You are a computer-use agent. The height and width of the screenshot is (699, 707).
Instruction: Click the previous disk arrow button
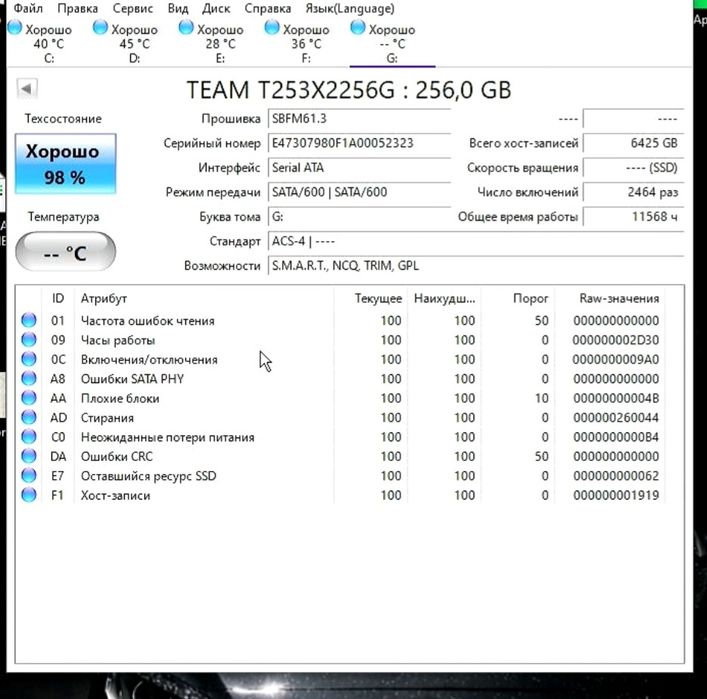pyautogui.click(x=27, y=88)
